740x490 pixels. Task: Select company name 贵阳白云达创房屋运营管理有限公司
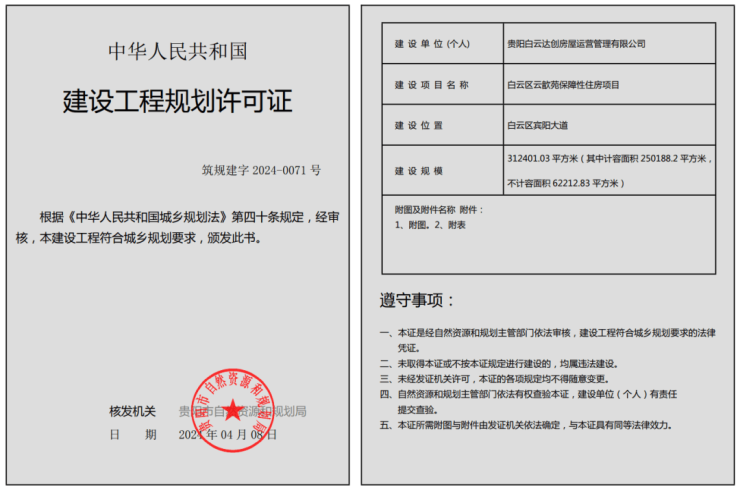576,44
